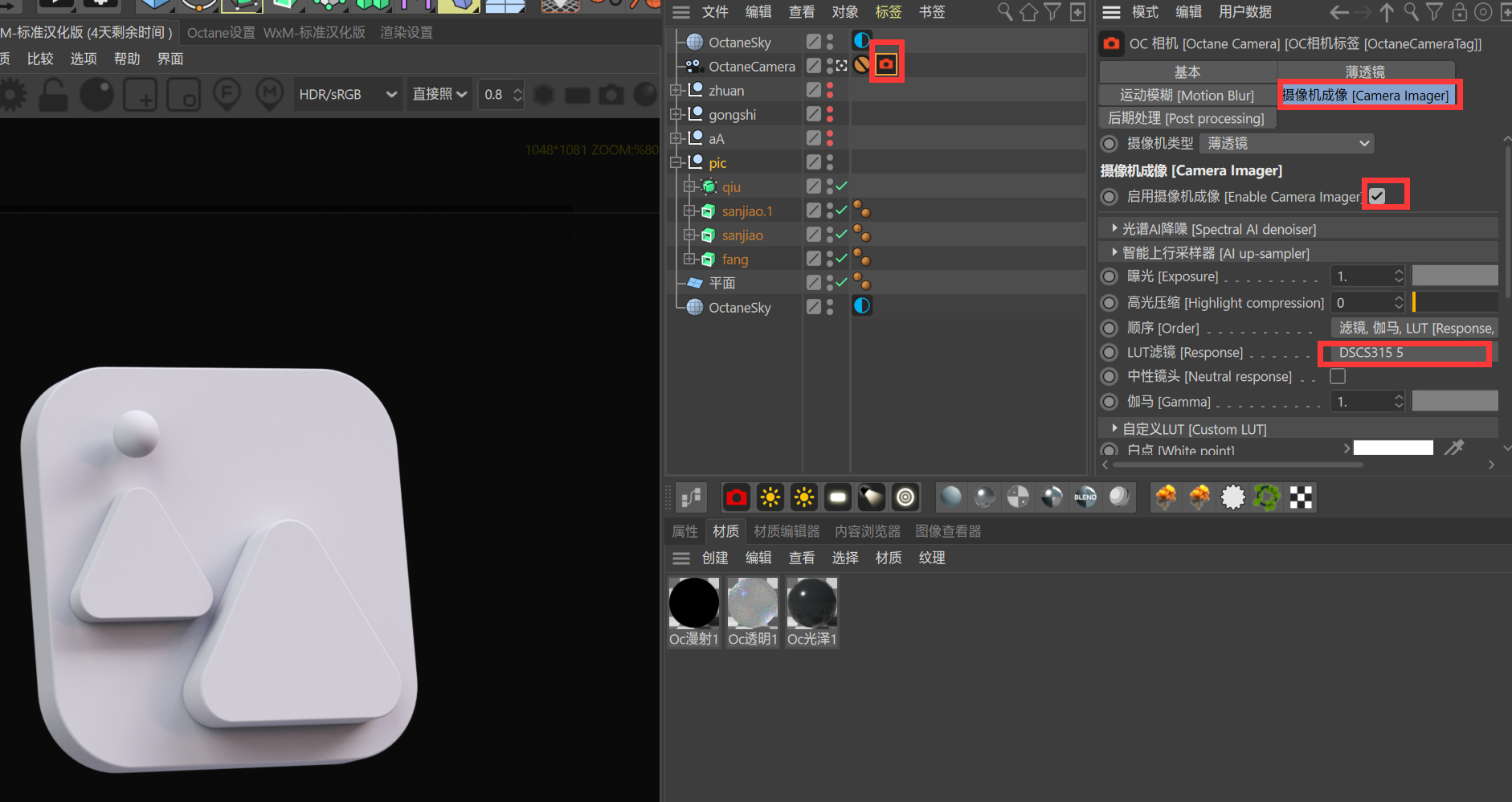Open the Order dropdown showing 滤镜, 伽马, LUT
Image resolution: width=1512 pixels, height=802 pixels.
(1414, 328)
